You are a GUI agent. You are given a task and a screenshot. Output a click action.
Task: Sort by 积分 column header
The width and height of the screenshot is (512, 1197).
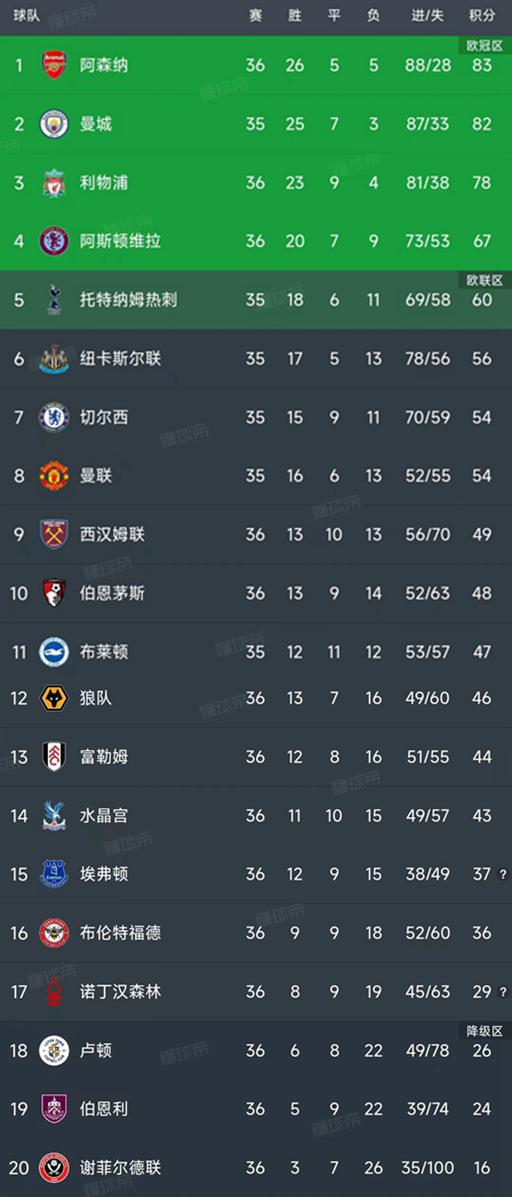click(x=481, y=16)
